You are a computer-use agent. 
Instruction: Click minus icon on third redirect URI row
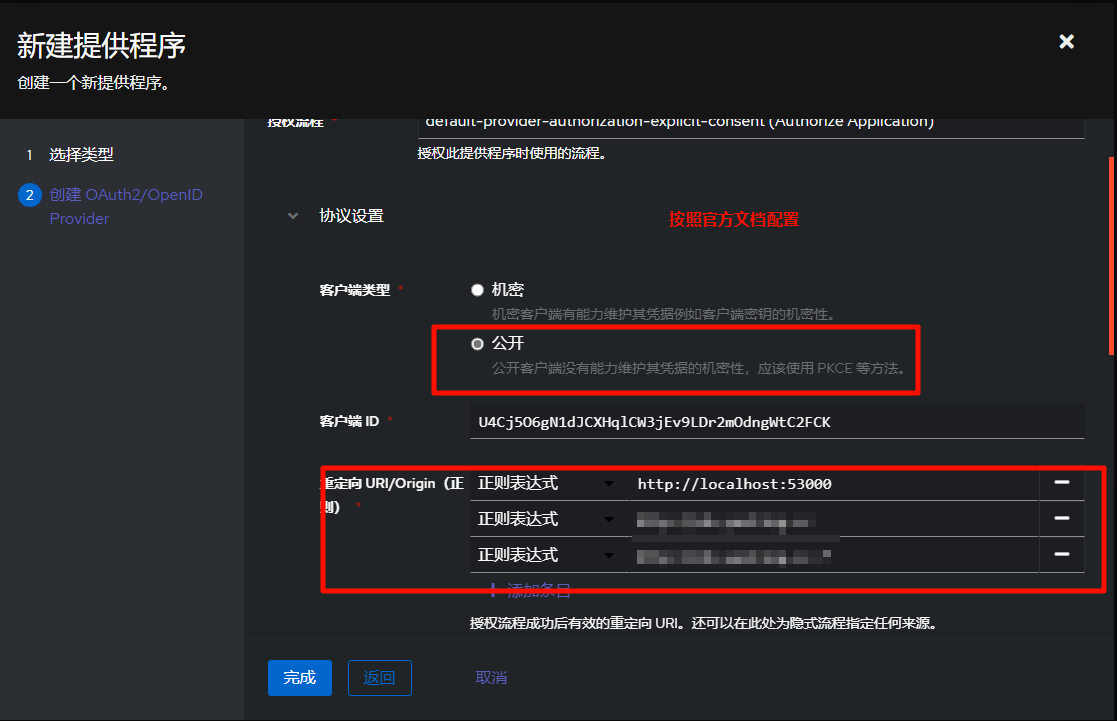[x=1062, y=554]
